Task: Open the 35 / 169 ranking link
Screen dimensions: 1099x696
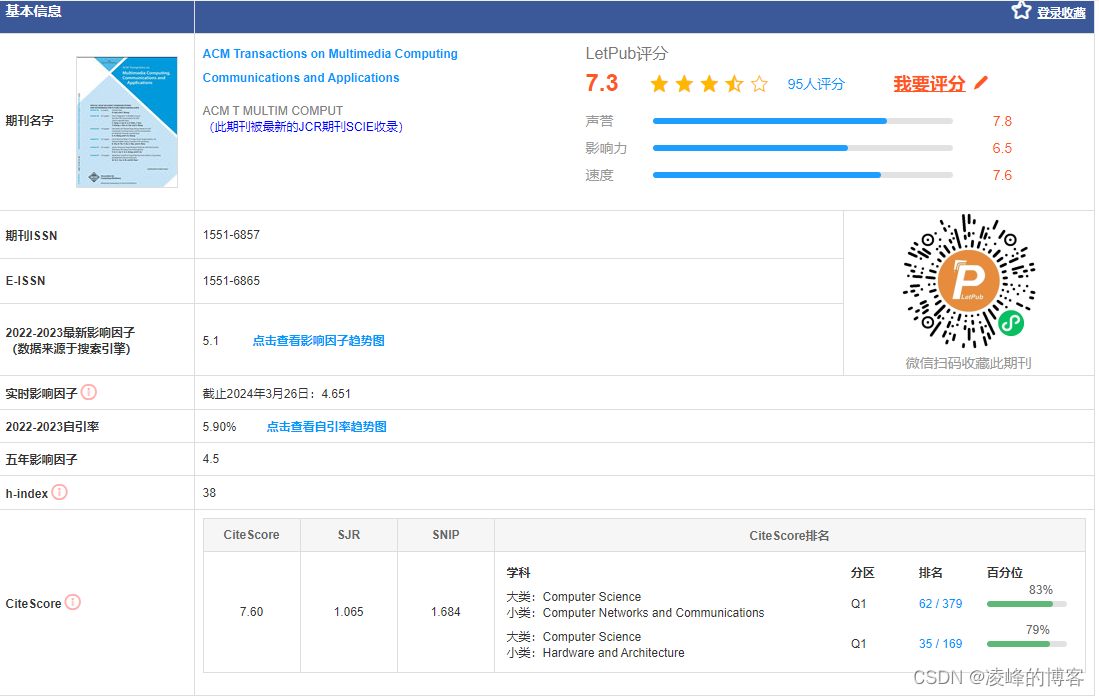Action: tap(941, 643)
